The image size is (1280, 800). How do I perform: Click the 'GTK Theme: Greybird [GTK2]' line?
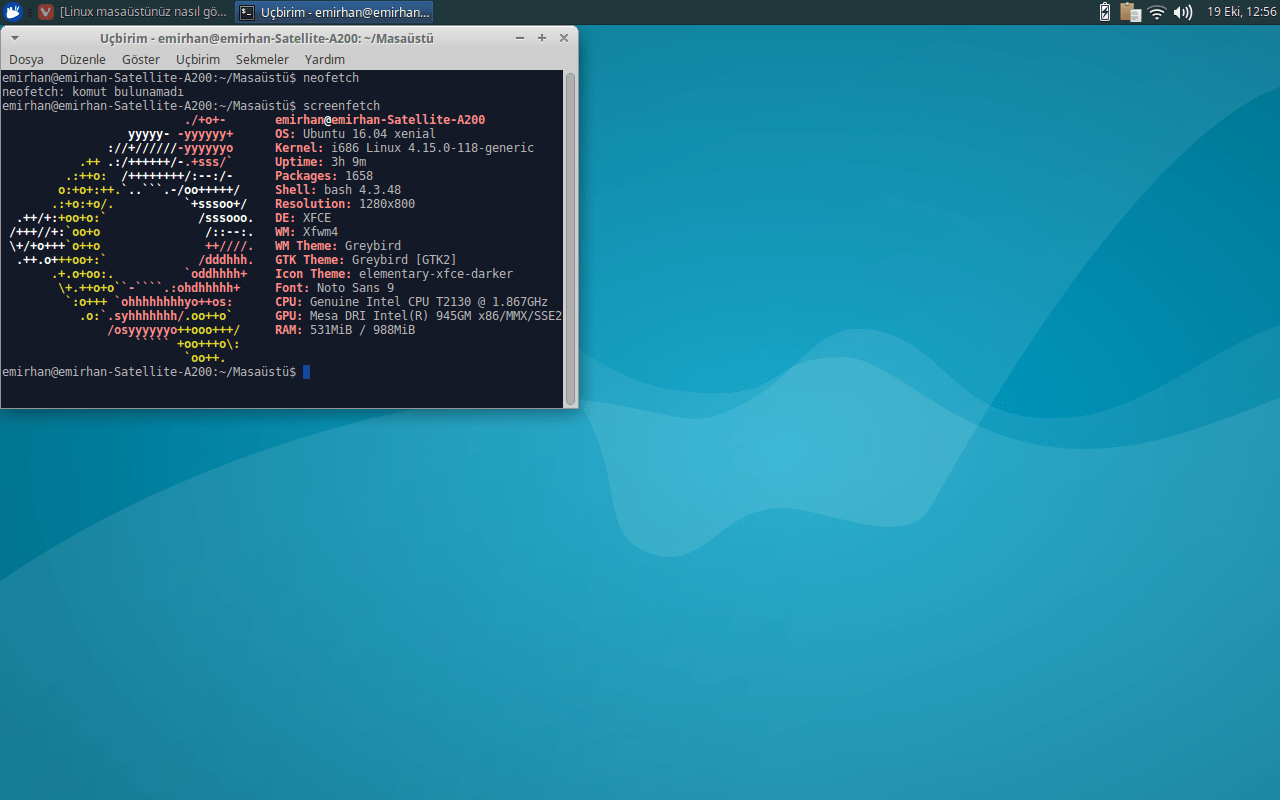pyautogui.click(x=366, y=260)
